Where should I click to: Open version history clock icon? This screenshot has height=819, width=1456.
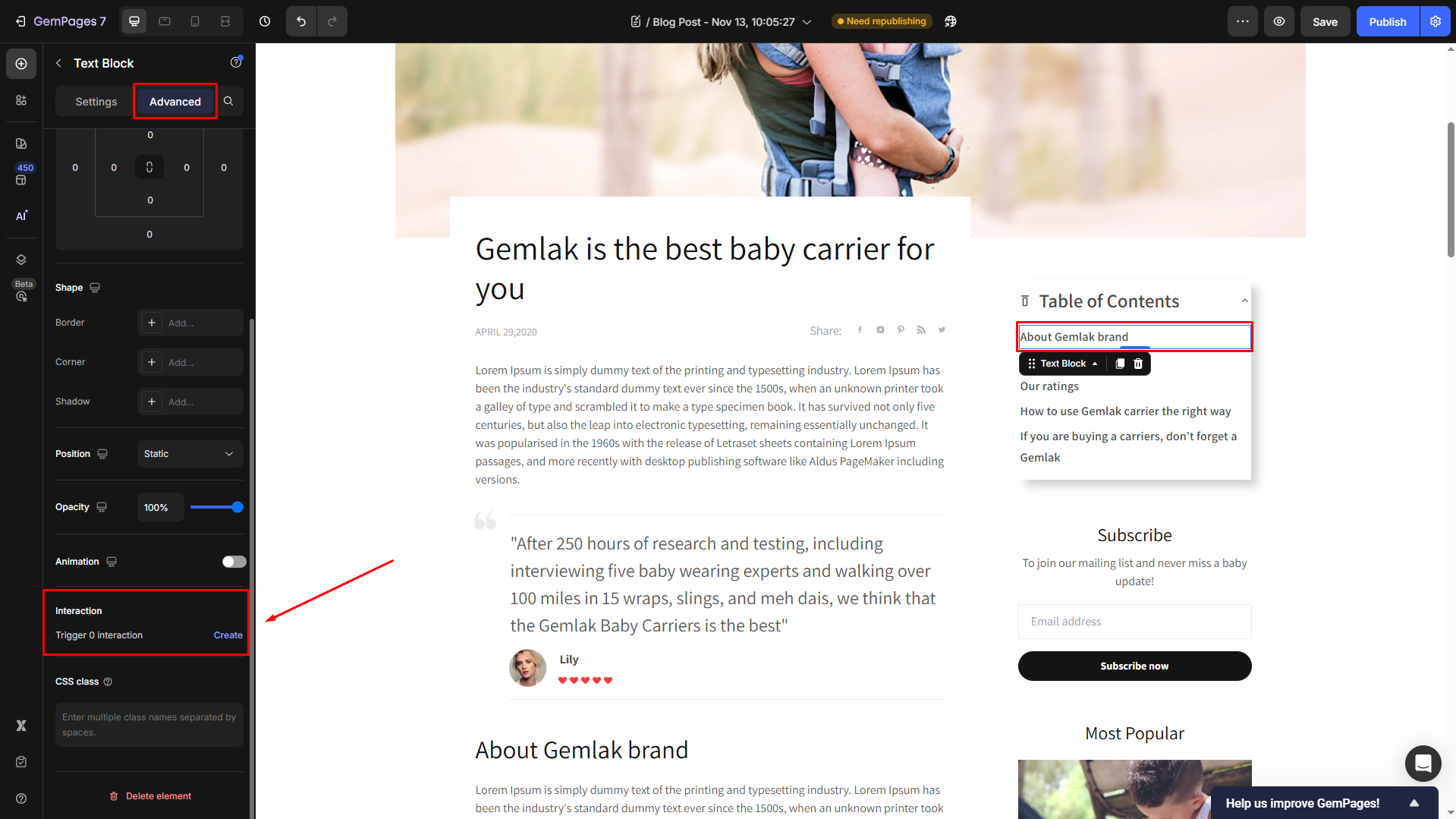pos(265,21)
